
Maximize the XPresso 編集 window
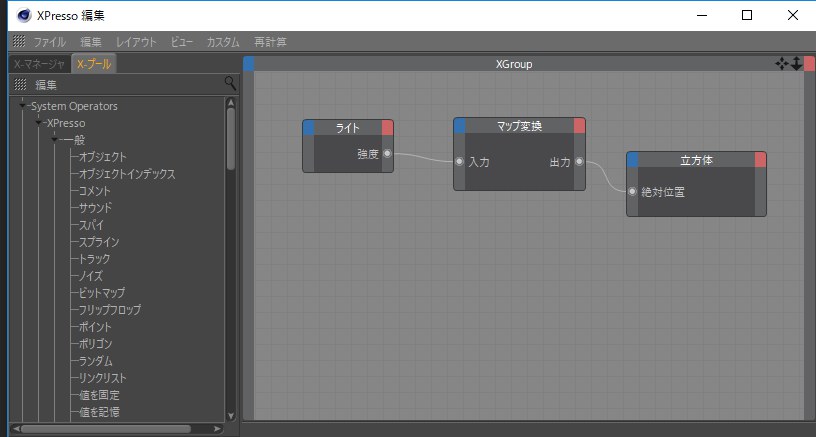click(747, 15)
